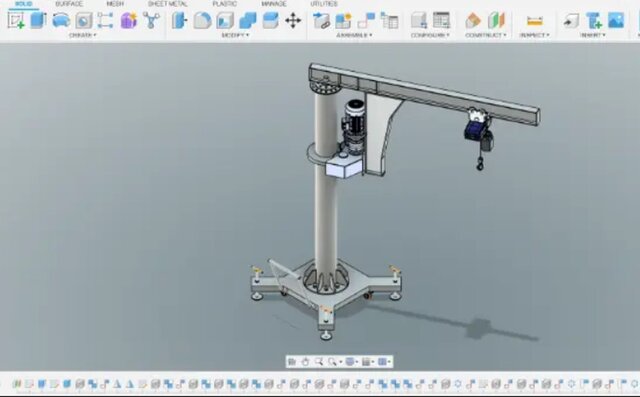Switch to the UTILITIES tab

(324, 4)
